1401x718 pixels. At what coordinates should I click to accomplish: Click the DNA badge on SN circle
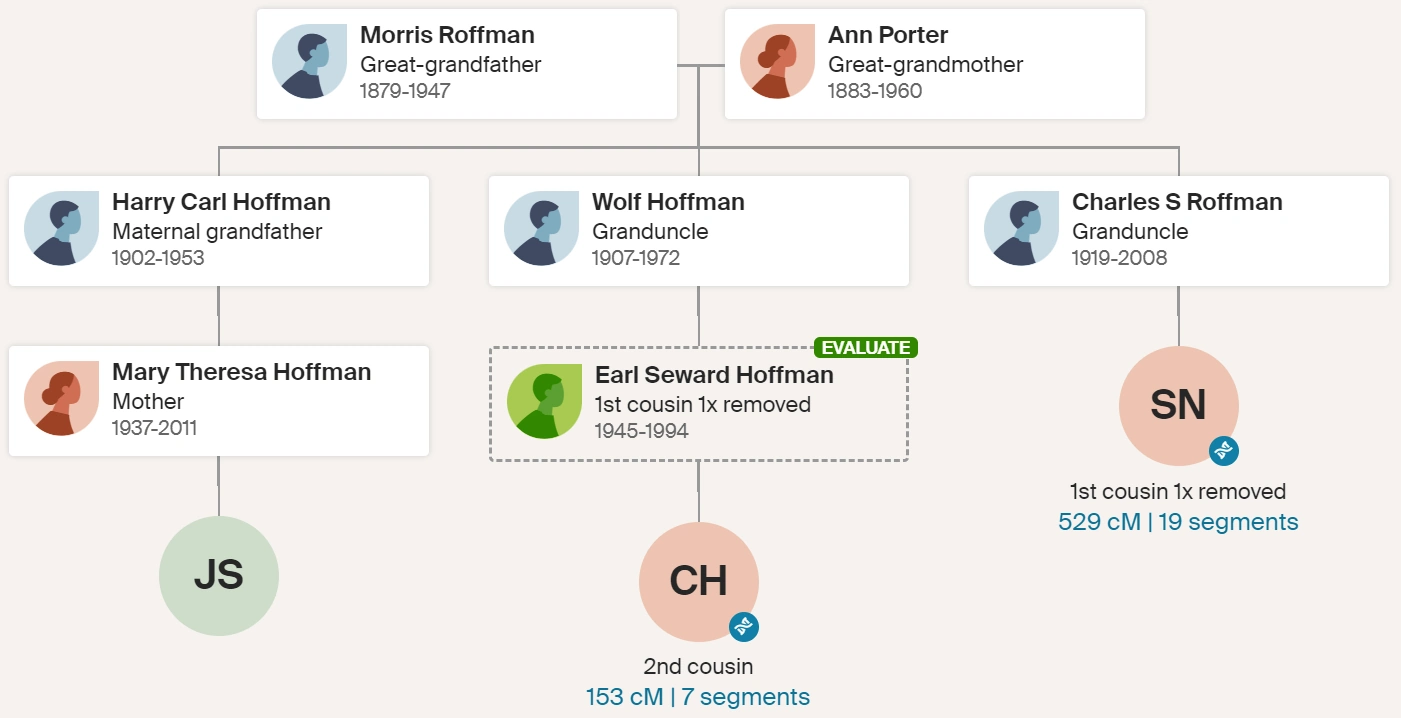tap(1224, 451)
